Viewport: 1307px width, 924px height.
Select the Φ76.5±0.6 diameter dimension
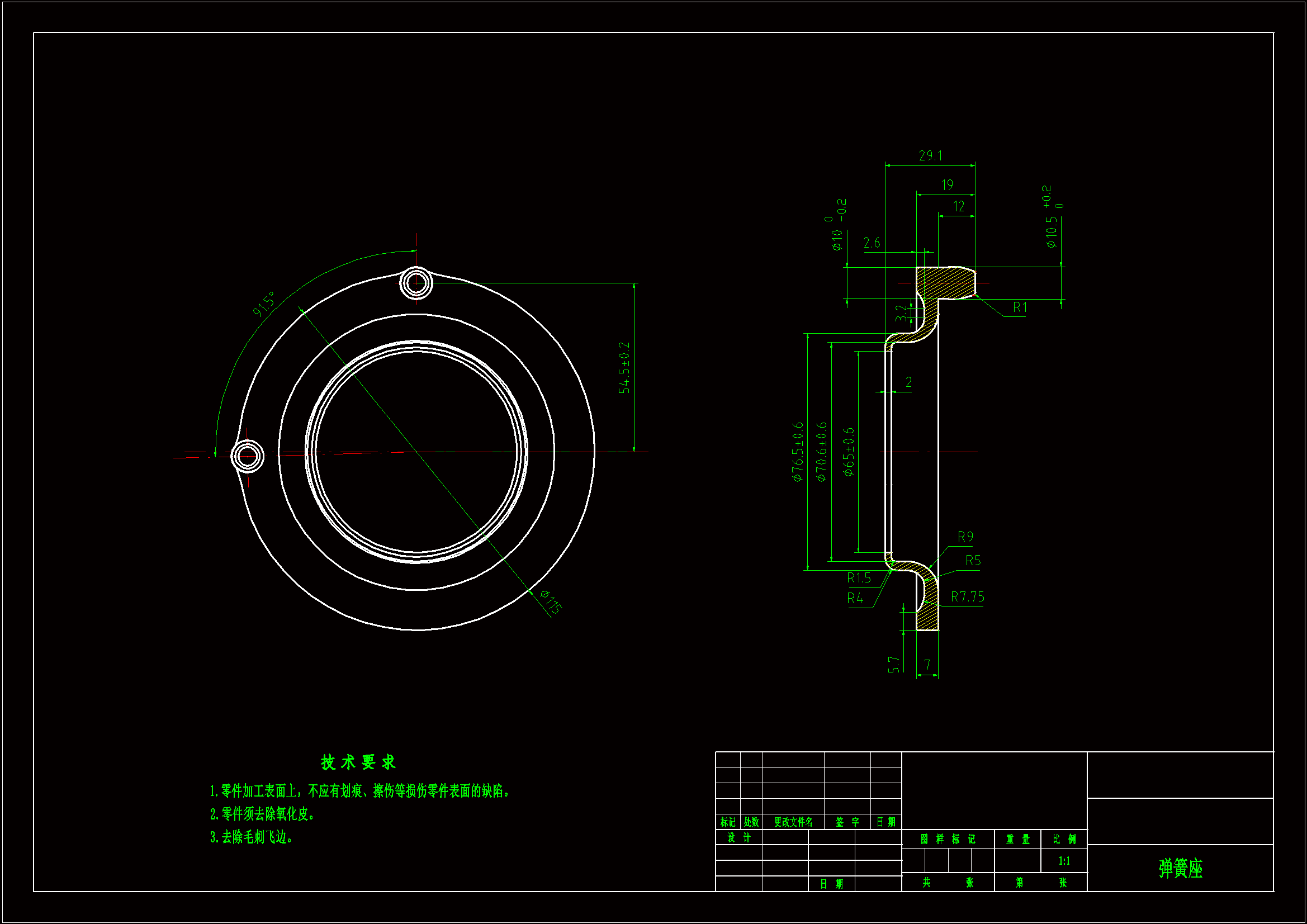[798, 452]
